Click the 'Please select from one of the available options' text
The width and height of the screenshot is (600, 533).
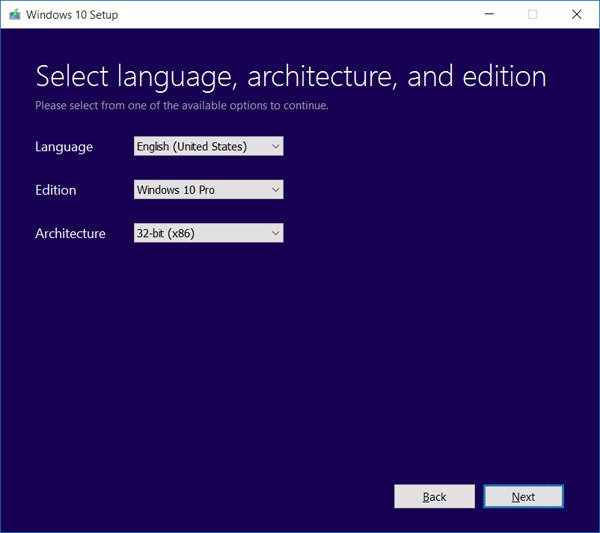(182, 106)
